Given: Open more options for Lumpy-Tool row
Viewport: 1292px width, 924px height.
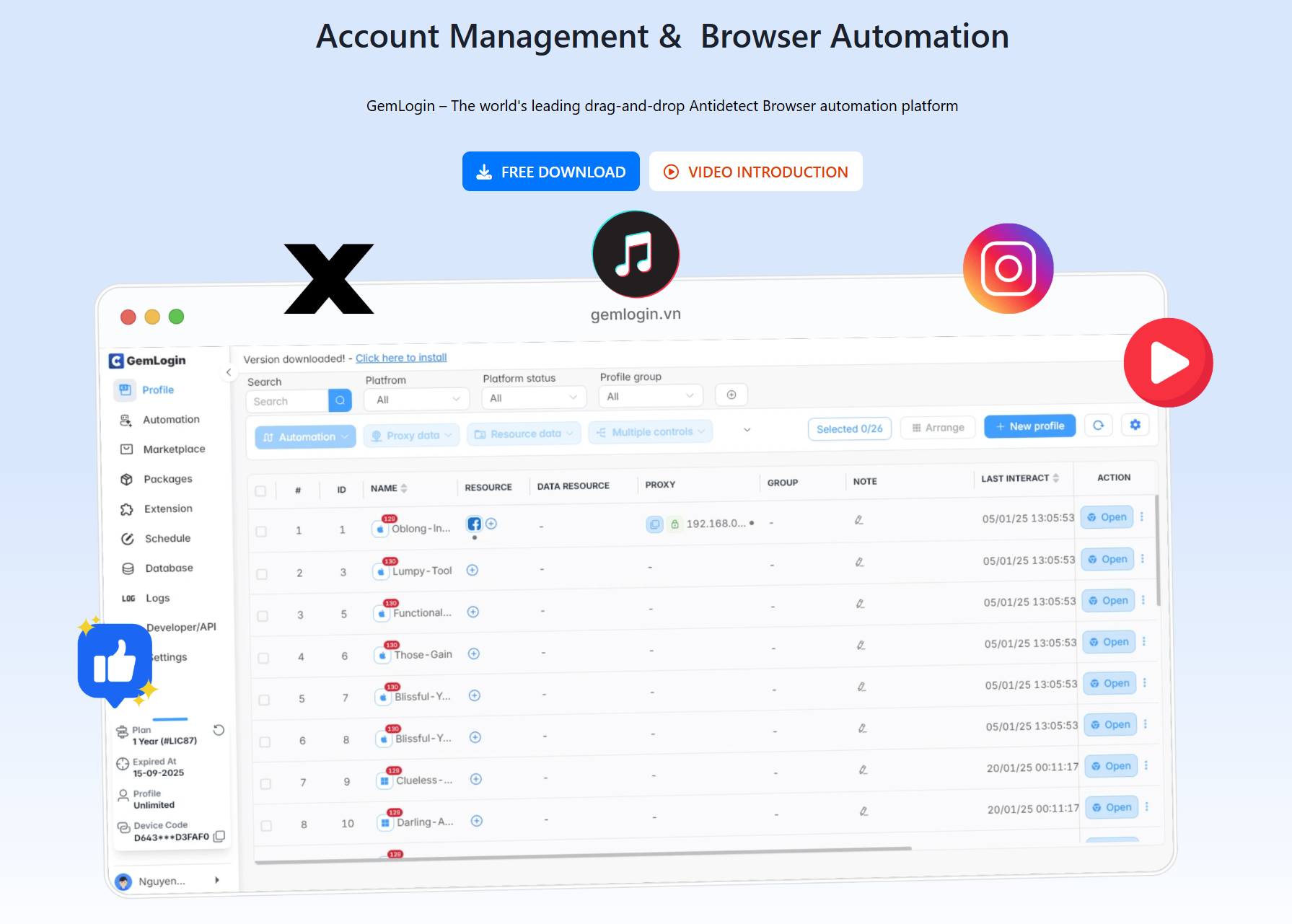Looking at the screenshot, I should [x=1143, y=558].
